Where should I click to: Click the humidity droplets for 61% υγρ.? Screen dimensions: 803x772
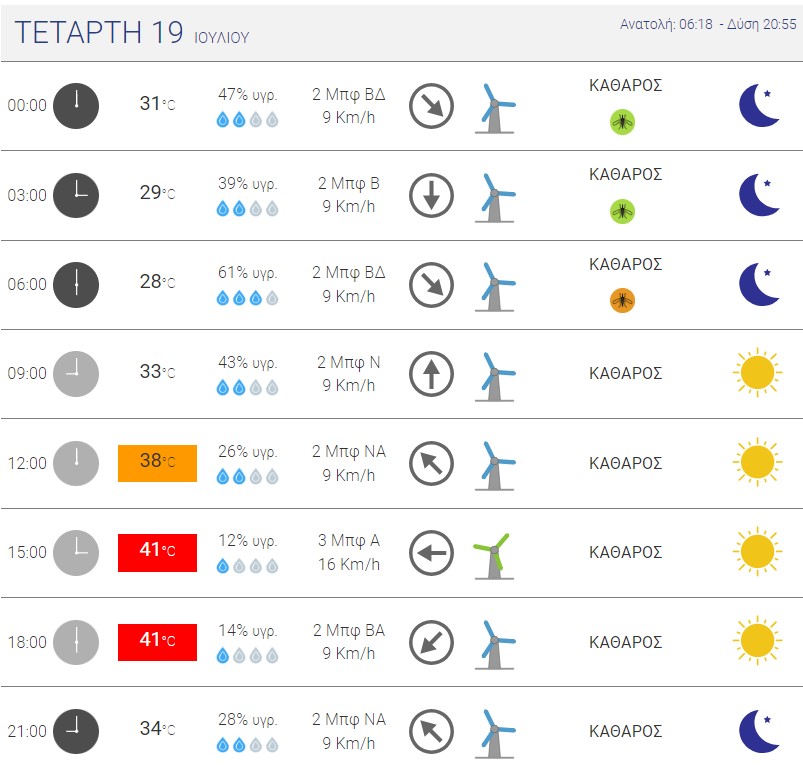[x=247, y=298]
